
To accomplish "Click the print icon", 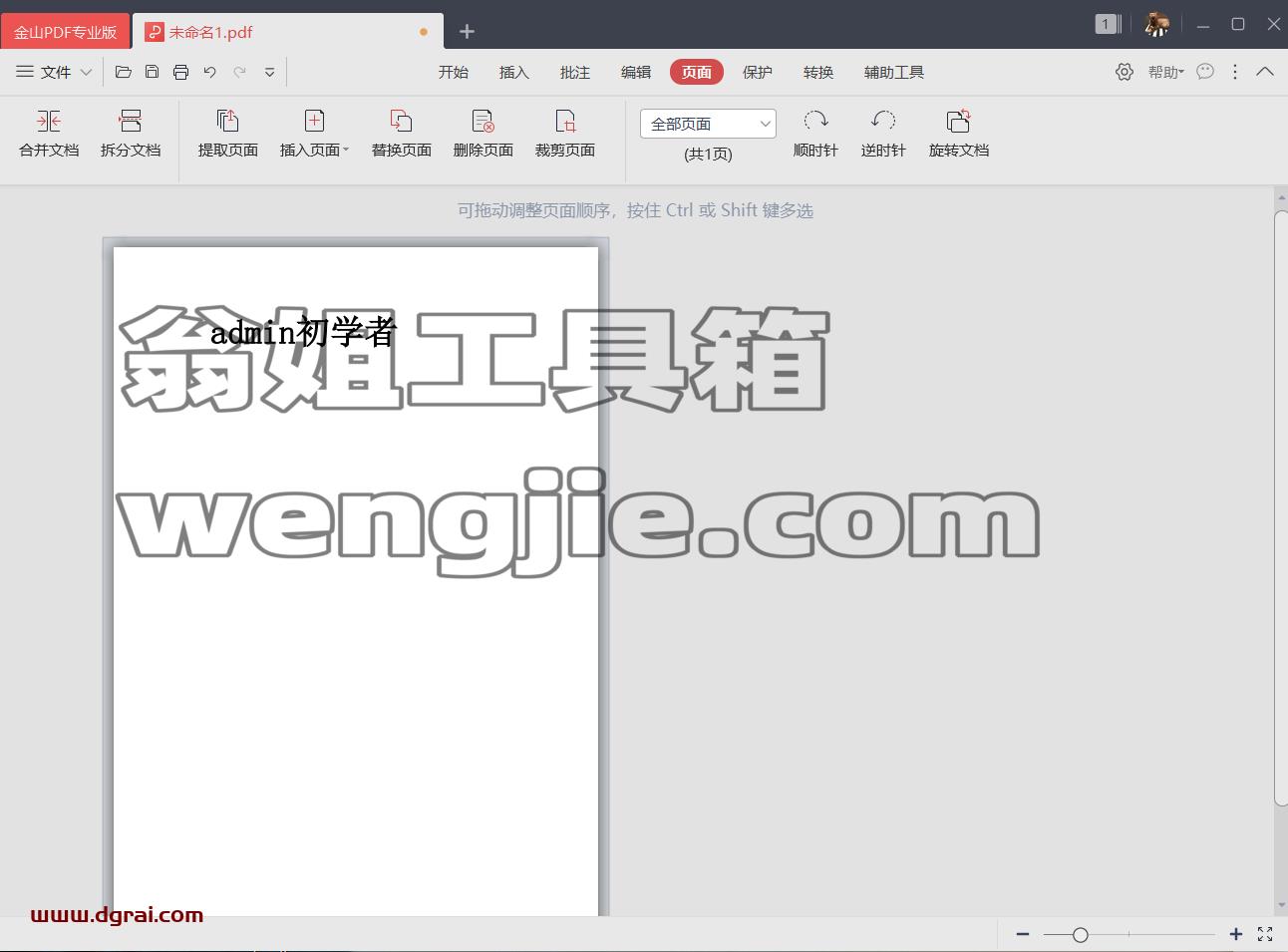I will pyautogui.click(x=180, y=72).
